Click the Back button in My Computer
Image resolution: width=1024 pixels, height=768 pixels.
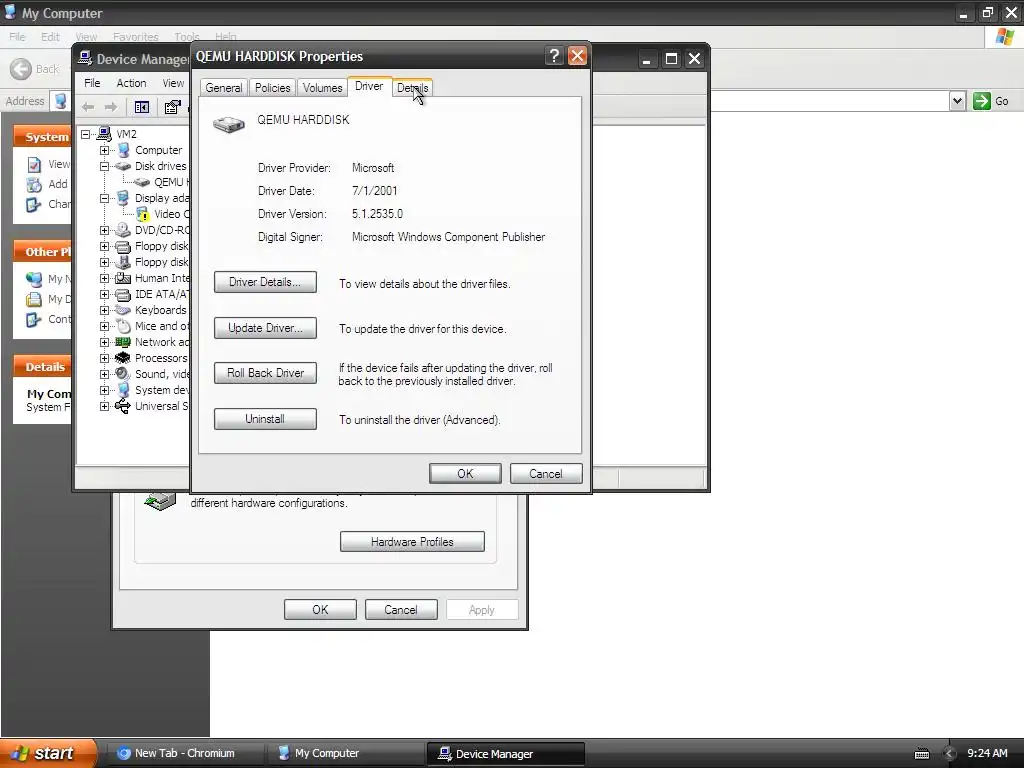click(x=35, y=69)
